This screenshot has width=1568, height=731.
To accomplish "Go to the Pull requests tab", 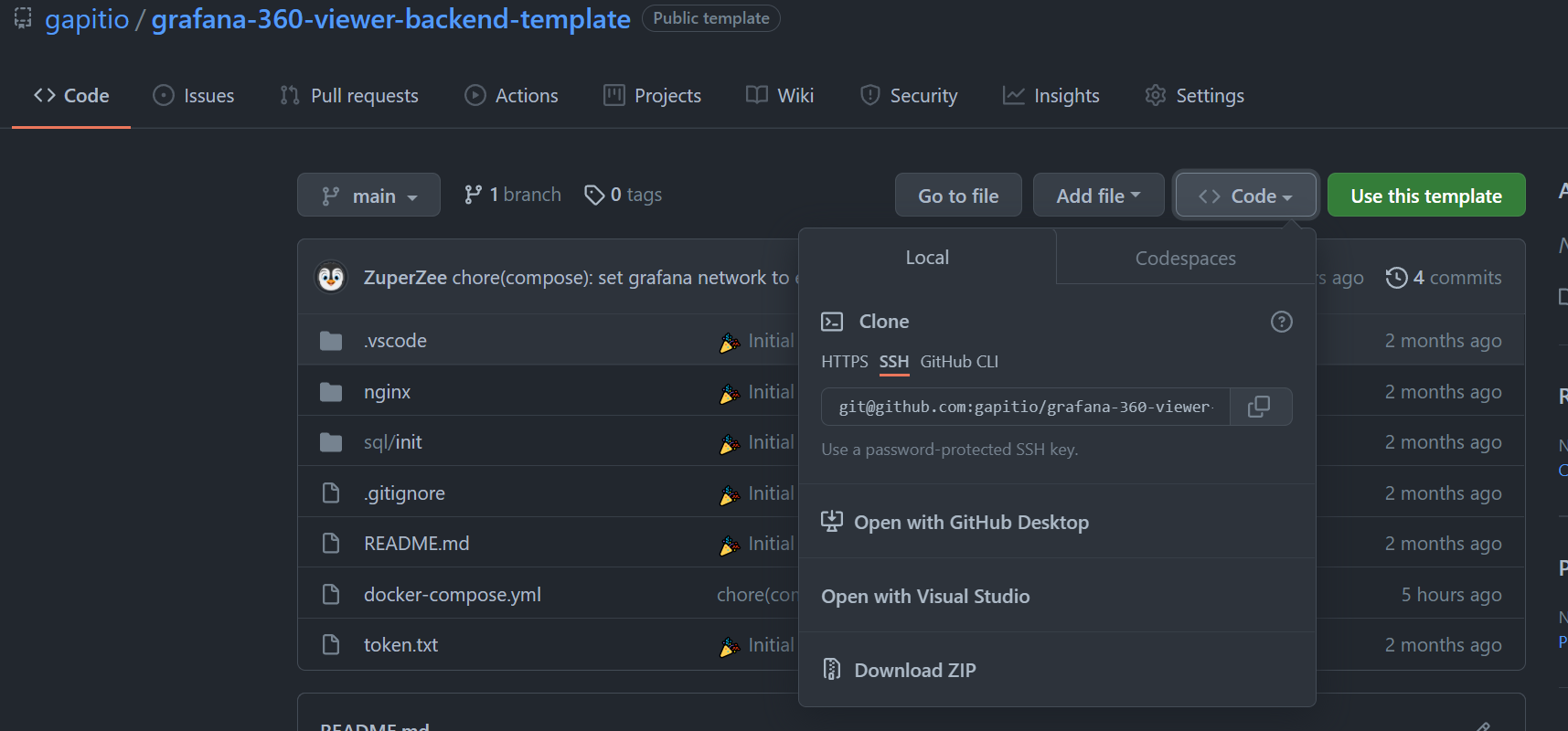I will click(349, 95).
